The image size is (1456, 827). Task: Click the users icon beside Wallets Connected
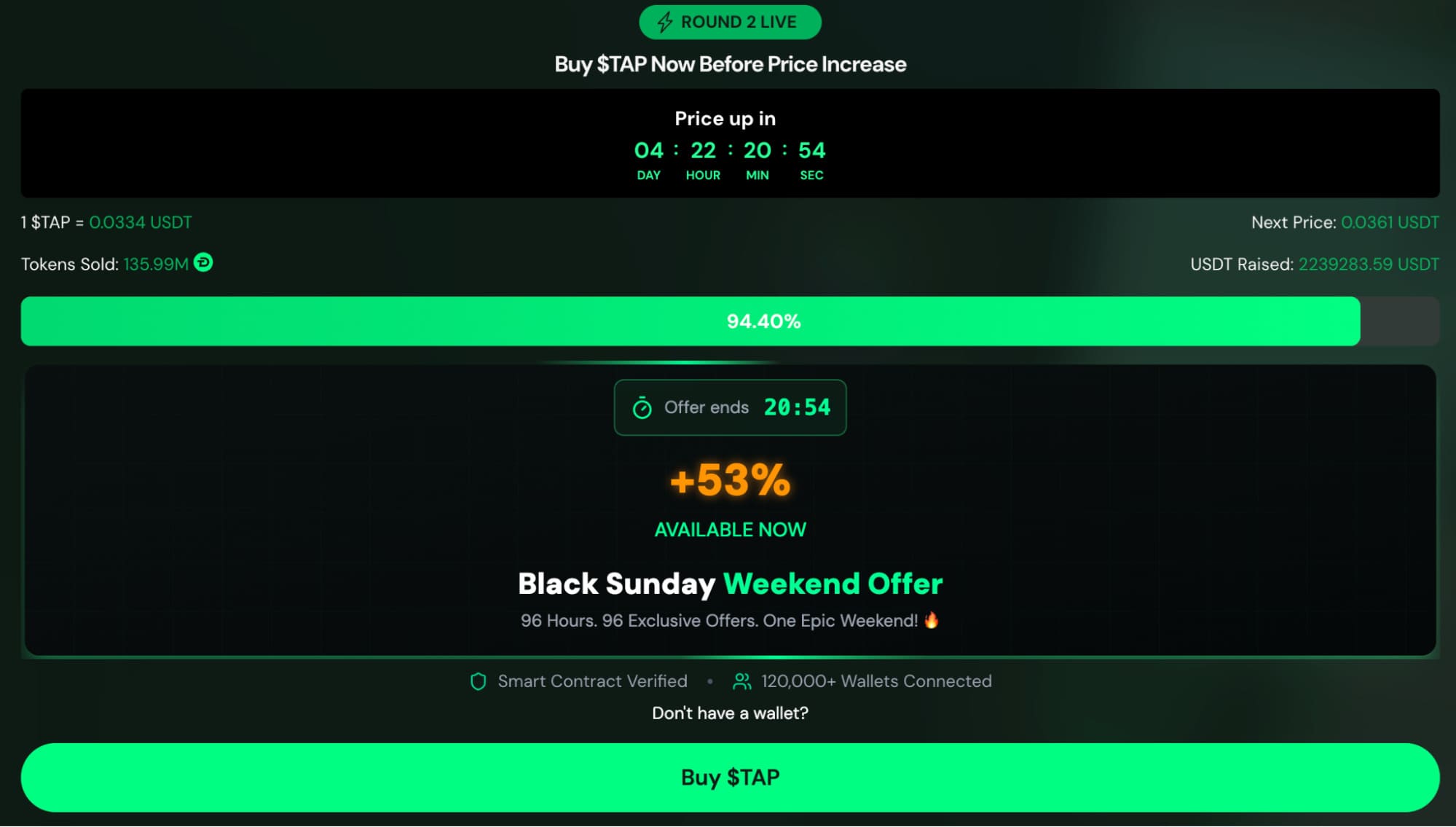741,681
